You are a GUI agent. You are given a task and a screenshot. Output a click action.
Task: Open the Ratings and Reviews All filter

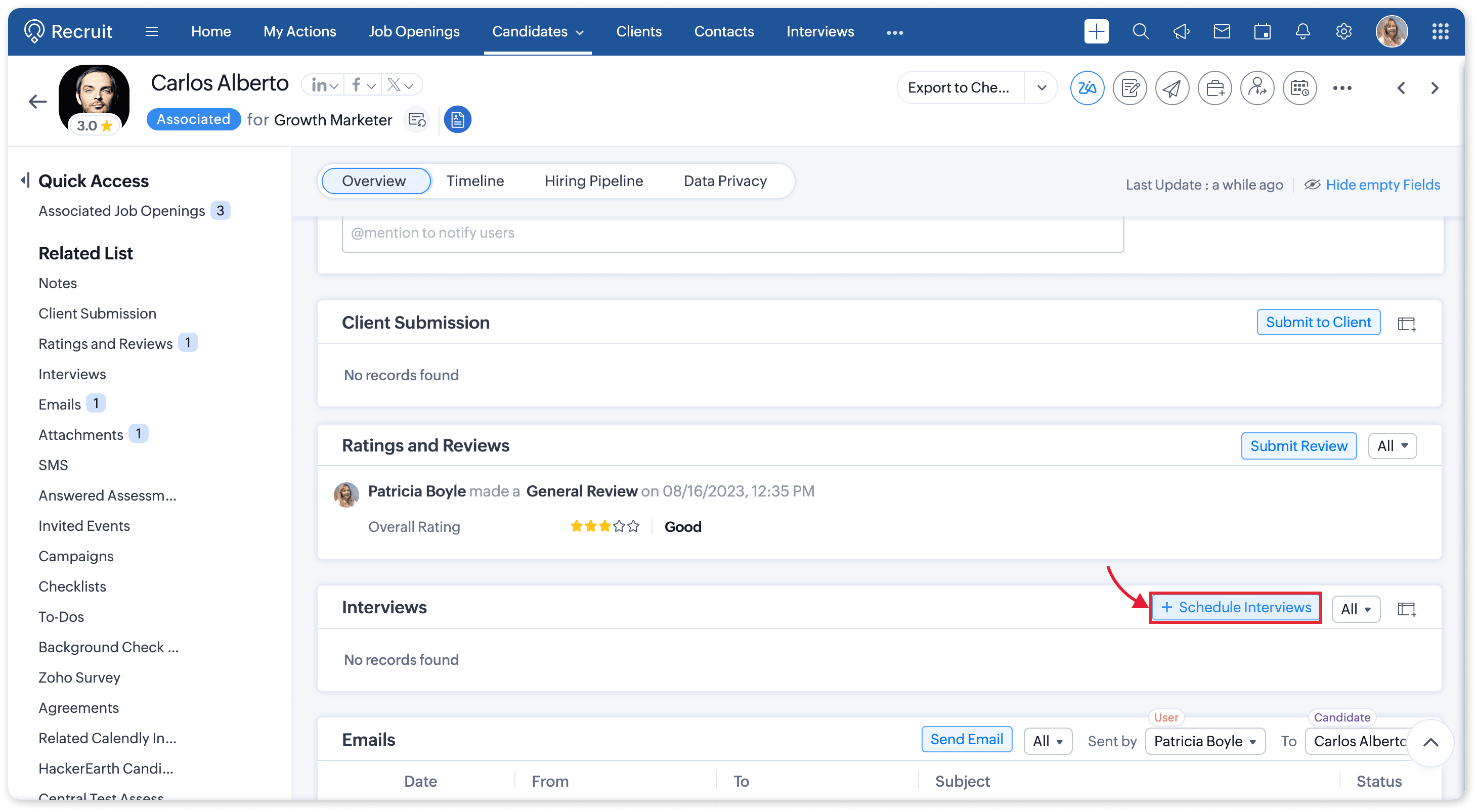[x=1392, y=446]
